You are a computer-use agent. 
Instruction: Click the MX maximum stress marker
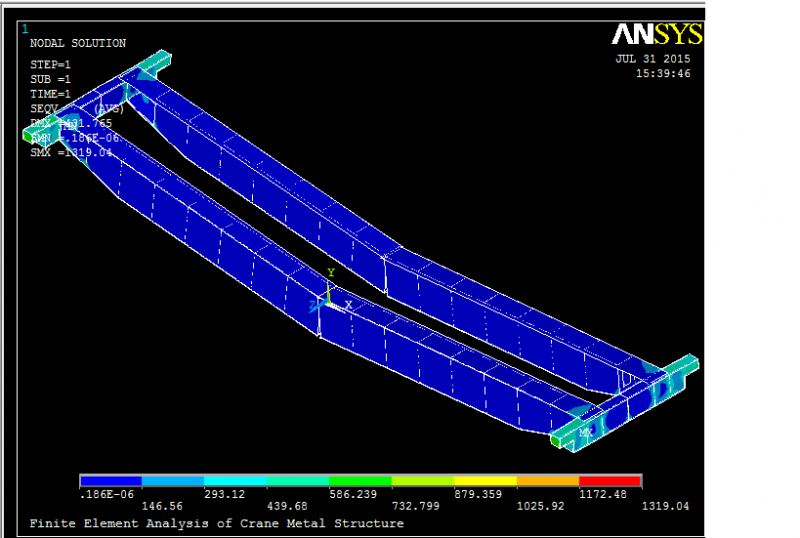(585, 433)
